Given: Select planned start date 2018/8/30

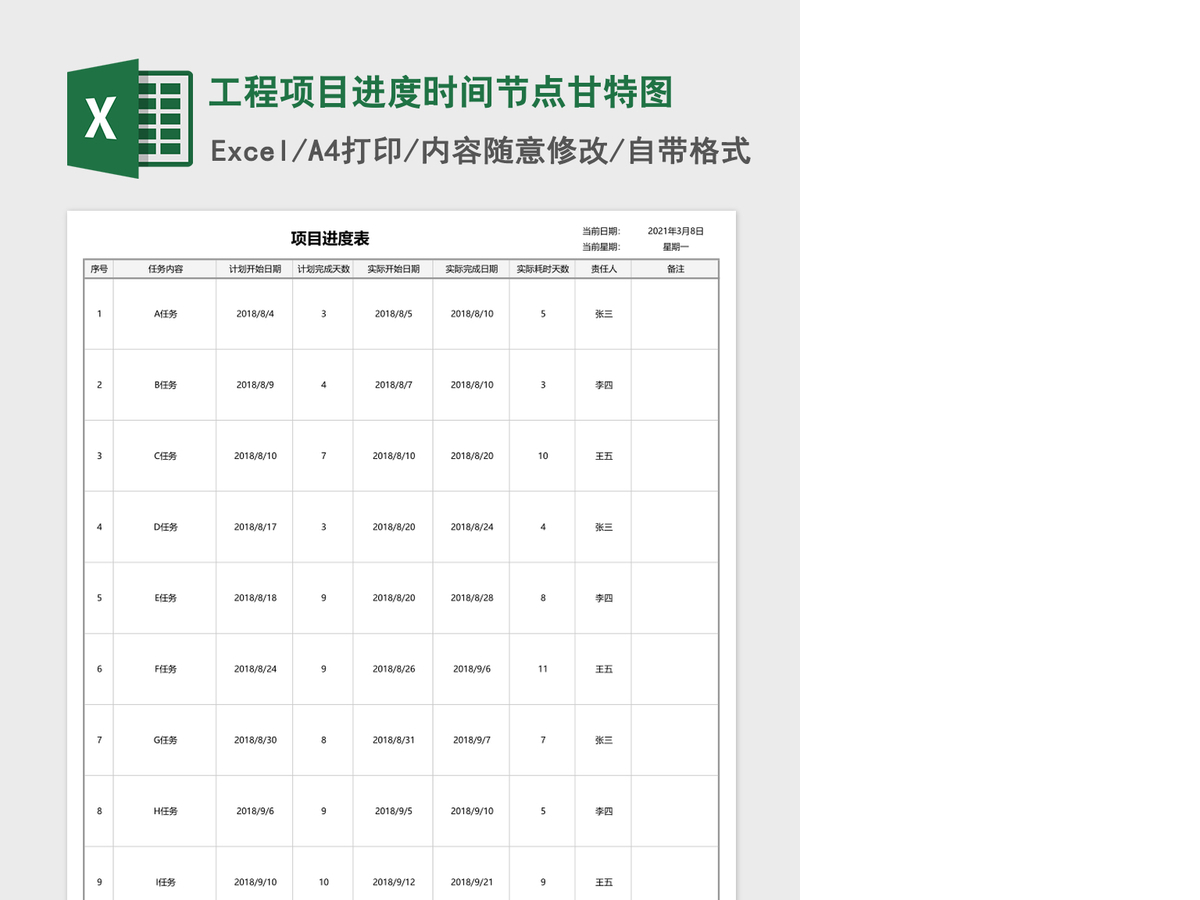Looking at the screenshot, I should [x=255, y=740].
